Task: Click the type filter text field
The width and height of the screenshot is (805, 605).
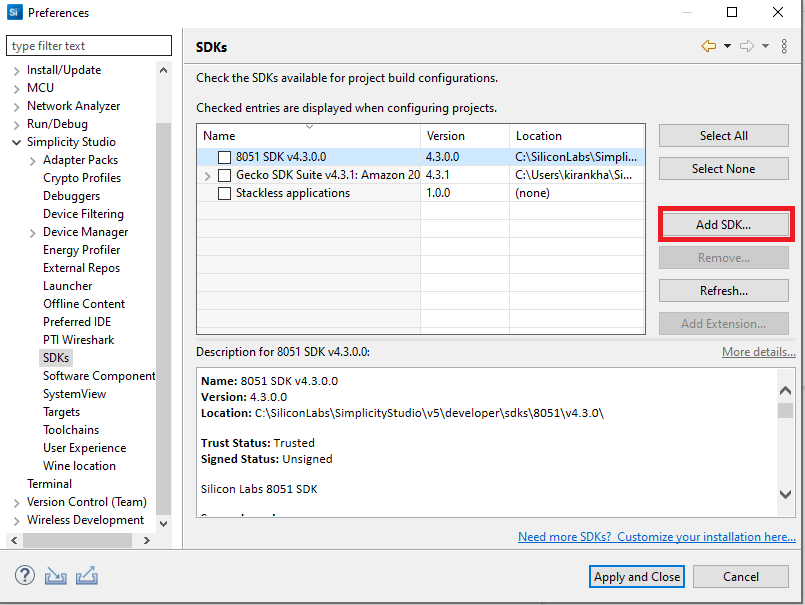Action: click(89, 46)
